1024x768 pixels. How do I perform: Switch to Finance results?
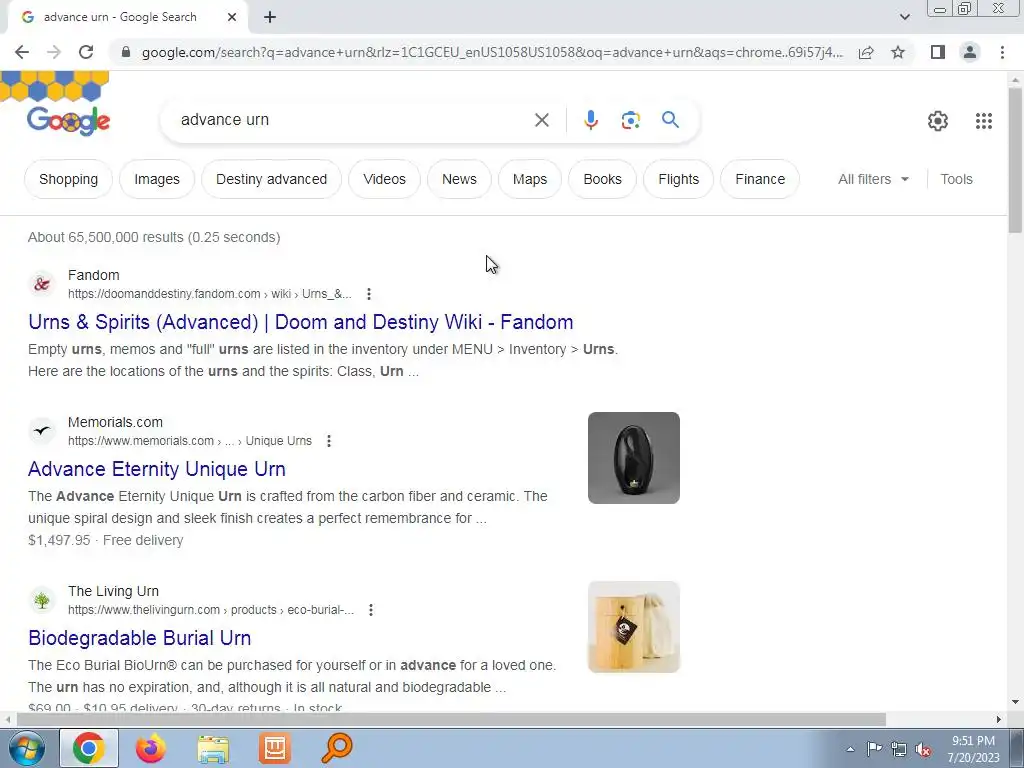[760, 179]
